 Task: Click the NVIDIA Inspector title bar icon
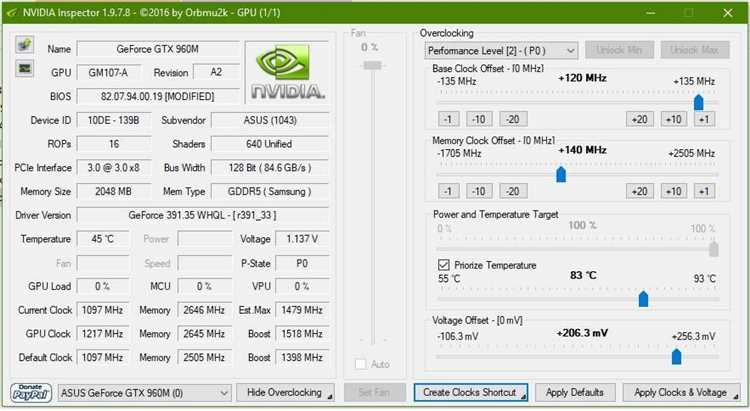pyautogui.click(x=12, y=13)
